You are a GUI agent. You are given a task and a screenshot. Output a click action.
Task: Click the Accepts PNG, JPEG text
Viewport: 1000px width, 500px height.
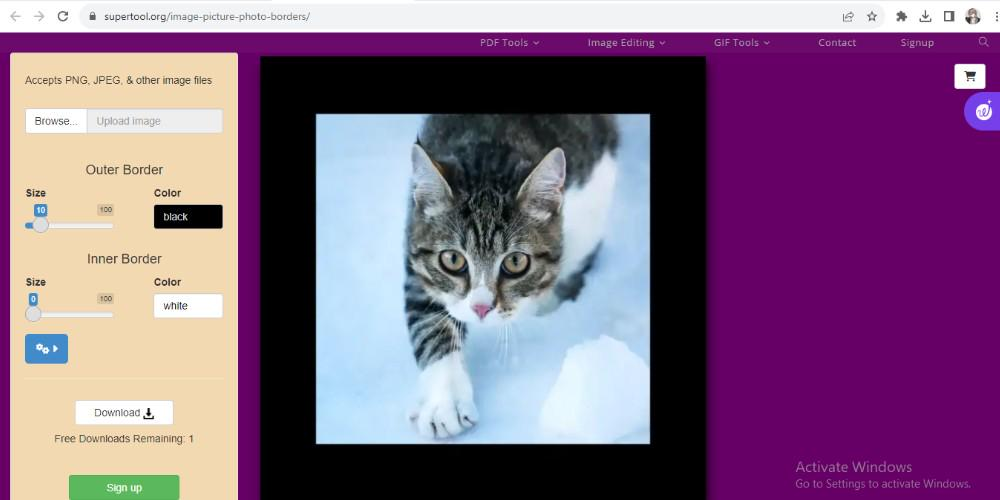click(x=118, y=80)
